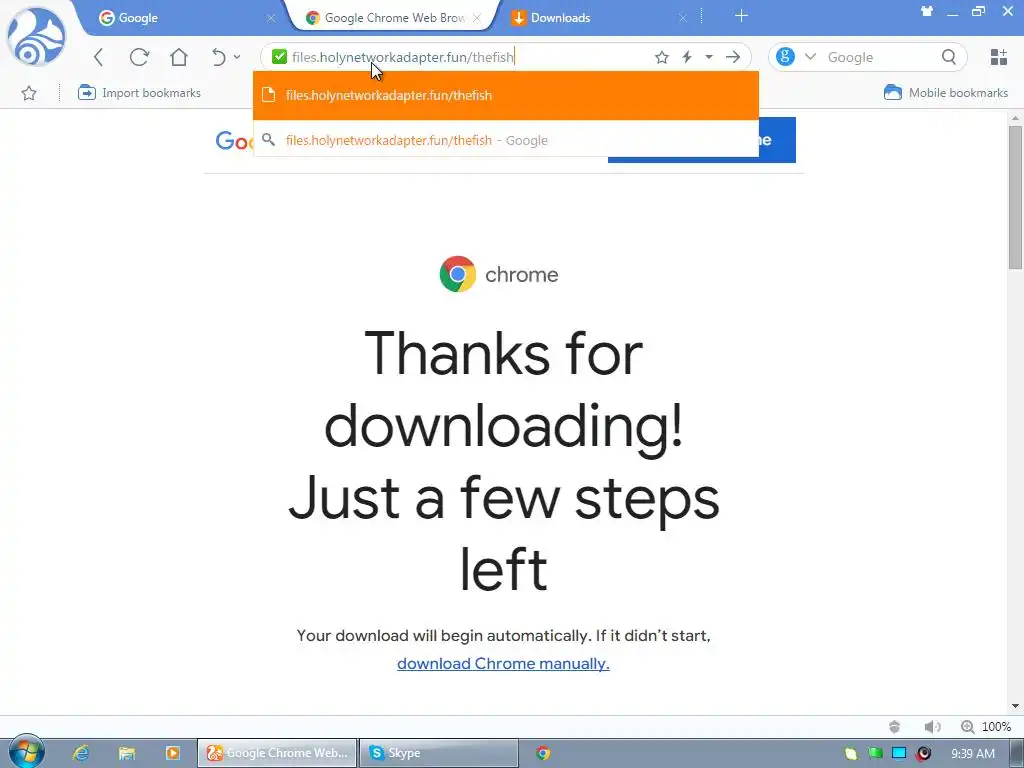Click the Google logo at page top
This screenshot has height=768, width=1024.
click(x=234, y=140)
